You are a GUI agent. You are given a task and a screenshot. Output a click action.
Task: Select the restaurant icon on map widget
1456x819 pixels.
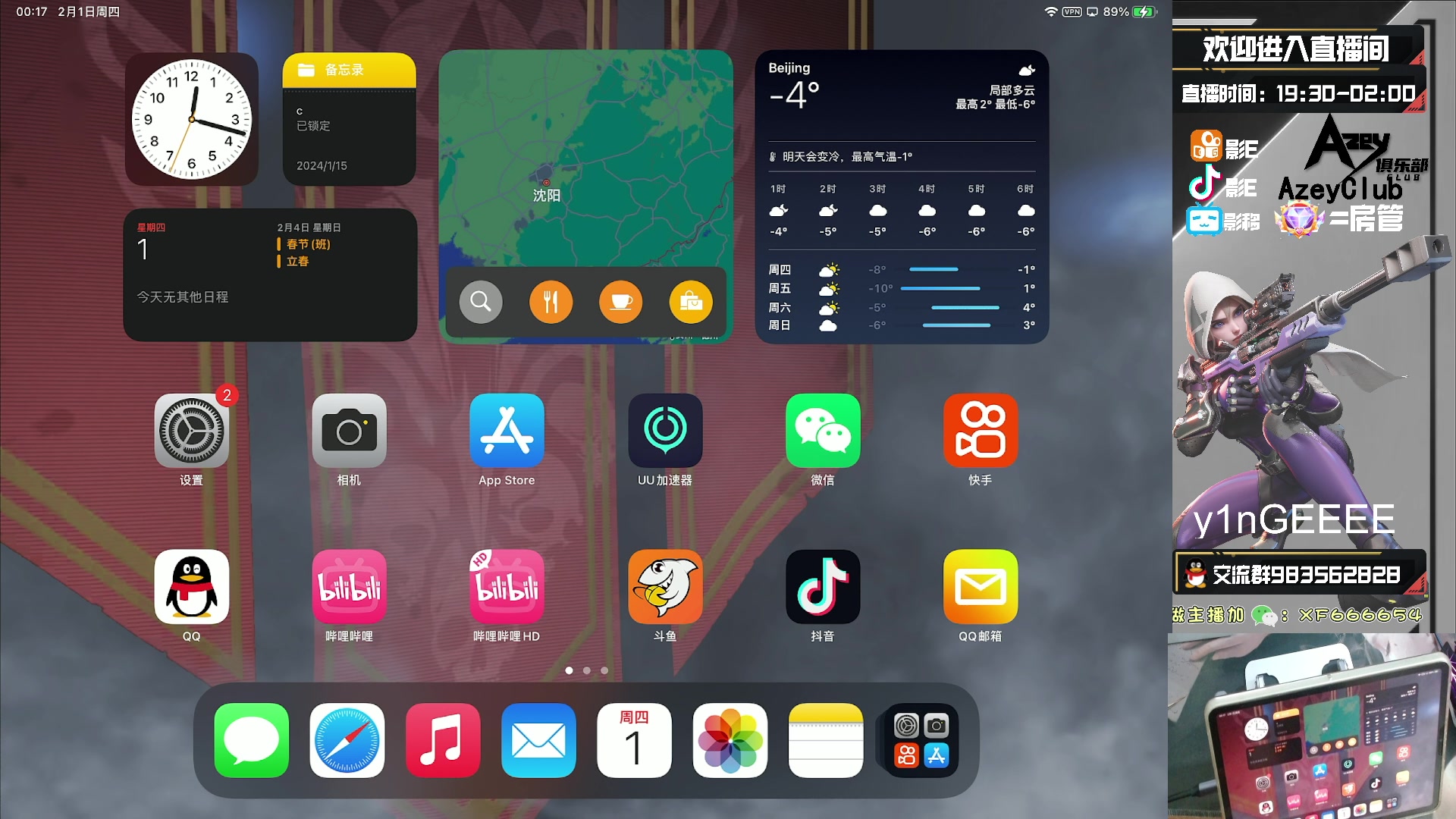click(551, 302)
